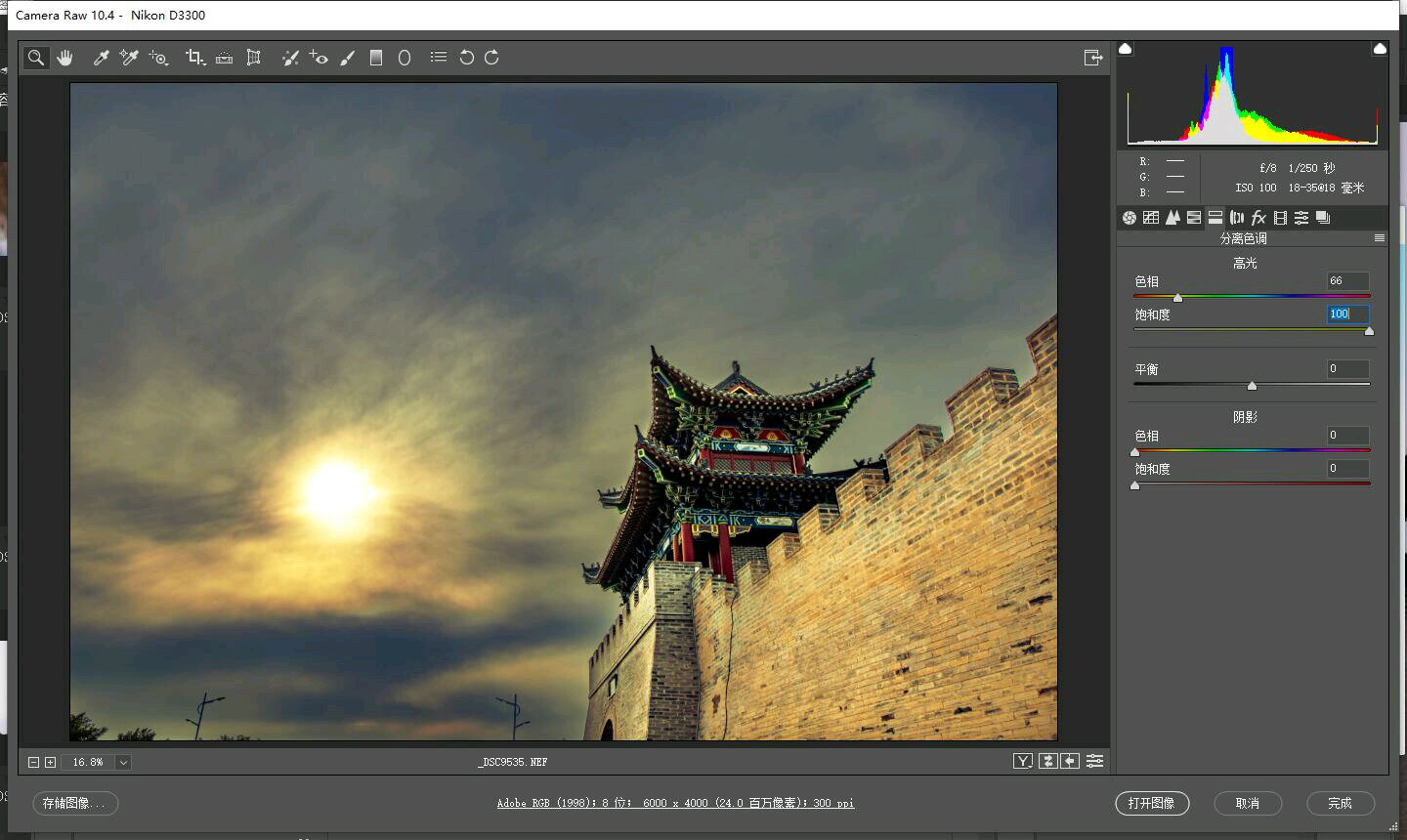This screenshot has width=1407, height=840.
Task: Open the zoom level dropdown
Action: pyautogui.click(x=123, y=762)
